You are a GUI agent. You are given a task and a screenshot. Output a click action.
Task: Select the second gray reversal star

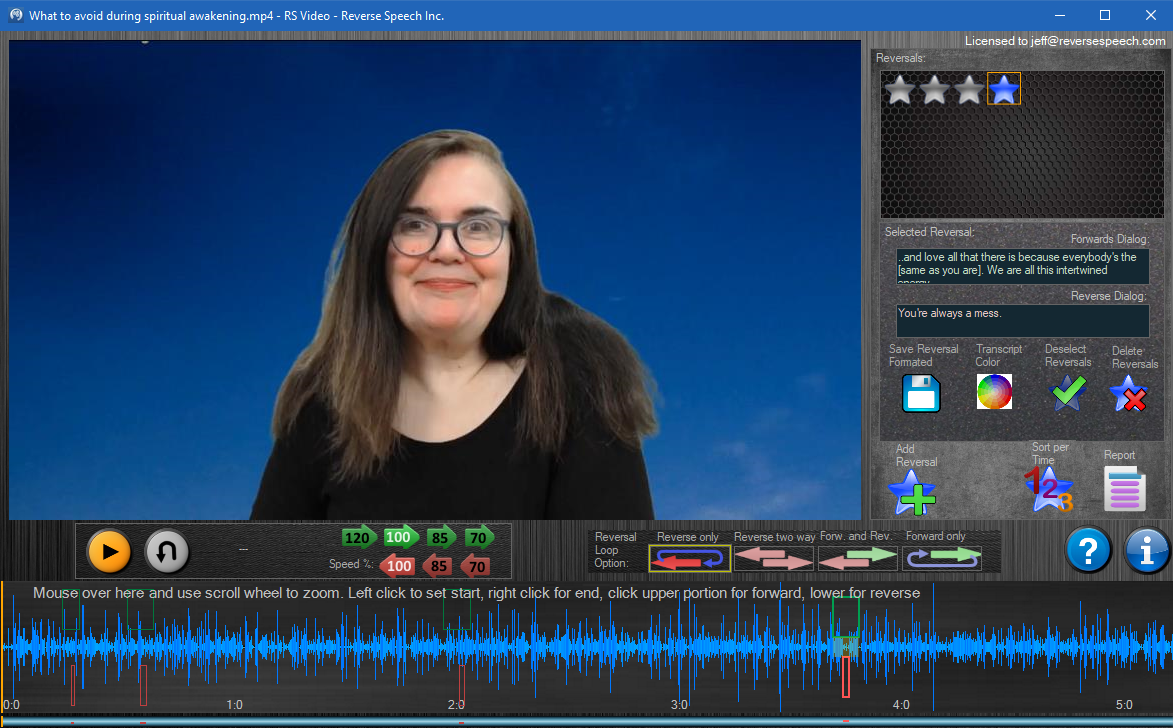[934, 89]
